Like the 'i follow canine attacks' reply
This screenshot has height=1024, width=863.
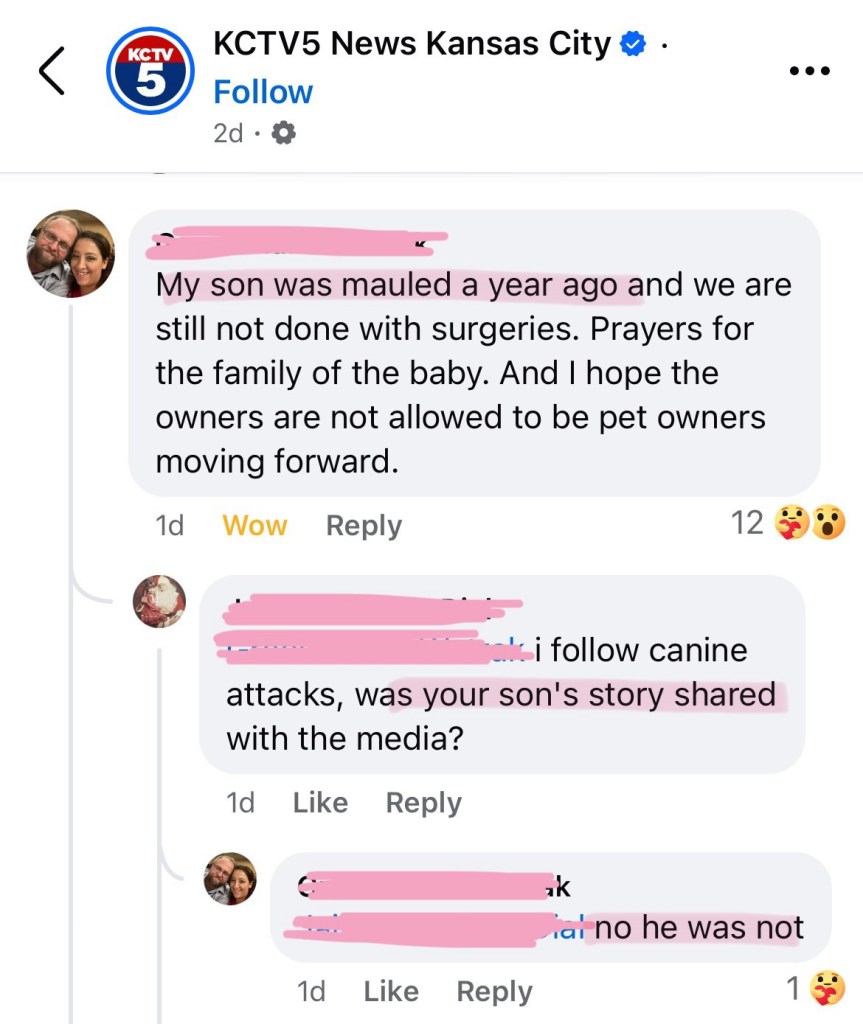tap(320, 802)
